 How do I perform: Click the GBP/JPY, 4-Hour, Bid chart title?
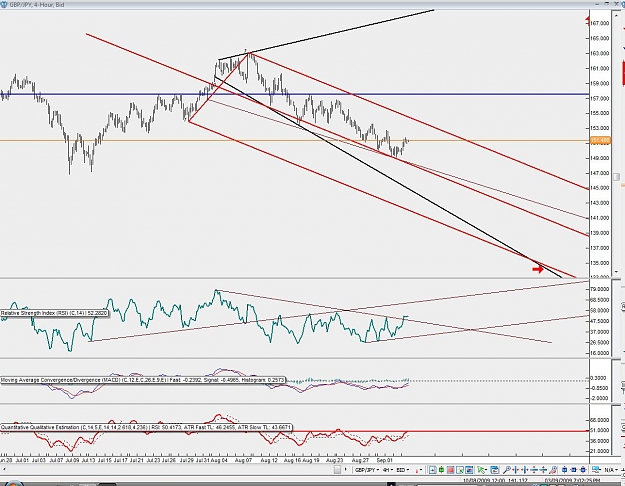[x=37, y=4]
